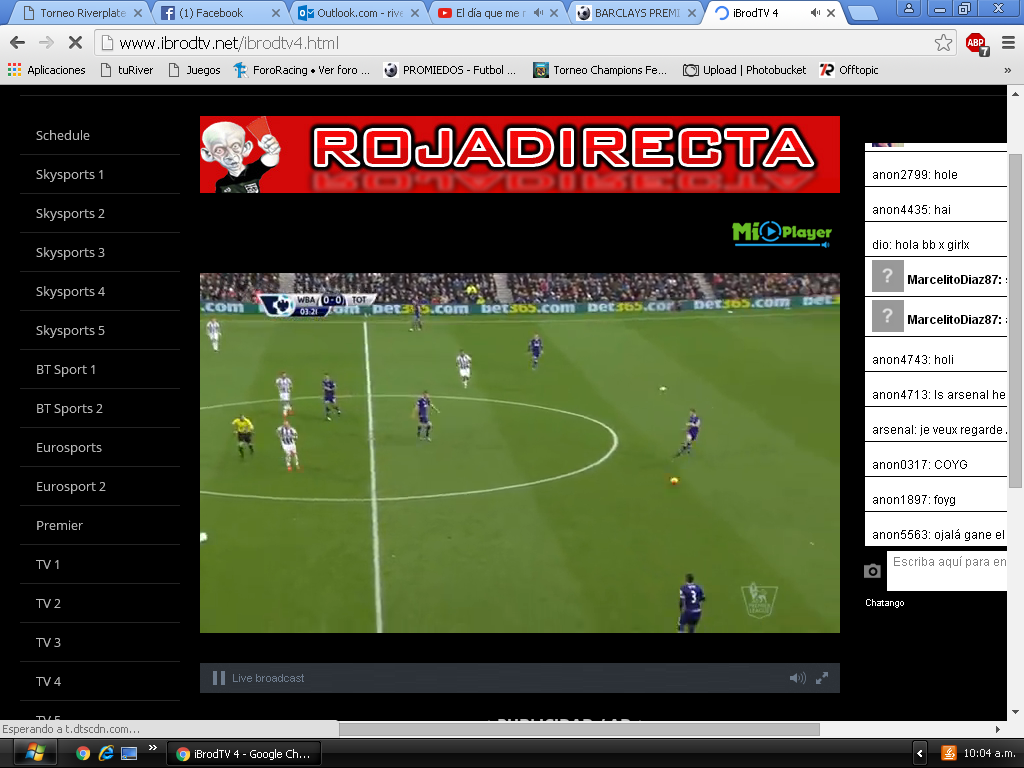Open the Chrome user profile icon
Viewport: 1024px width, 768px height.
(x=908, y=8)
